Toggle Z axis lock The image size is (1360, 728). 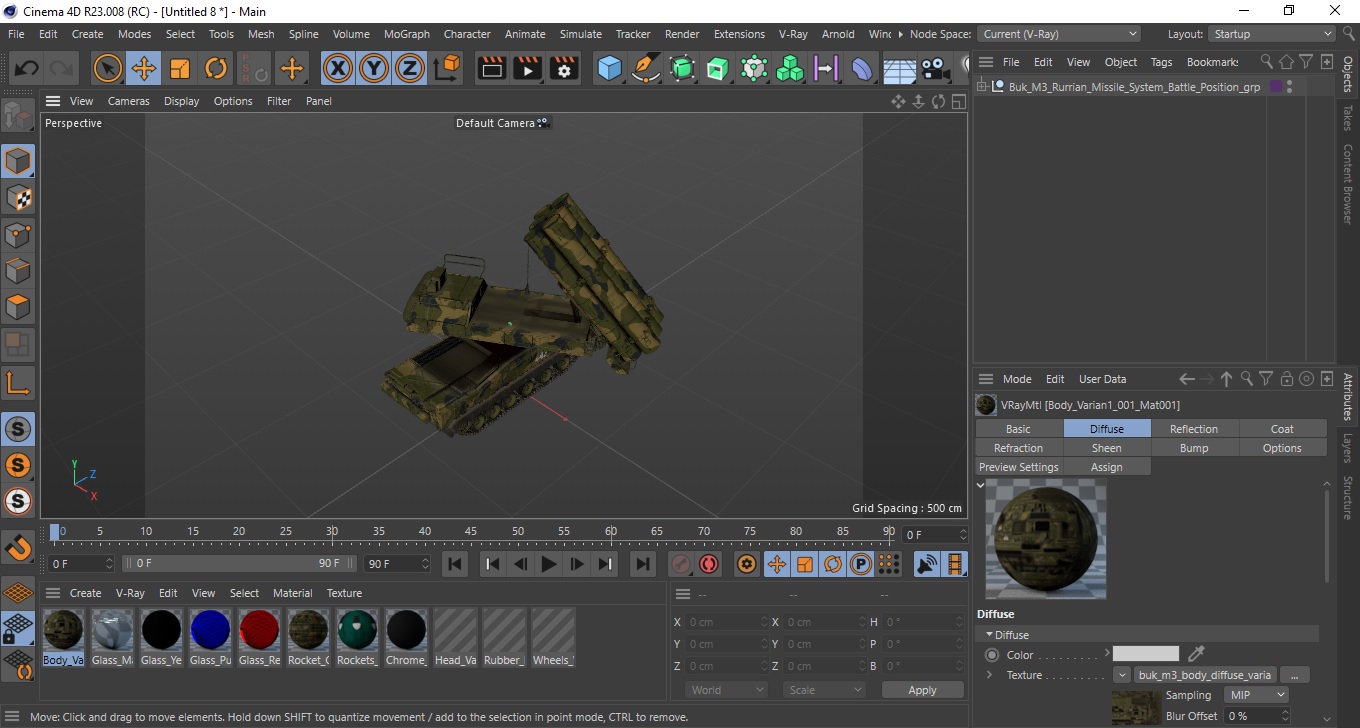click(410, 69)
